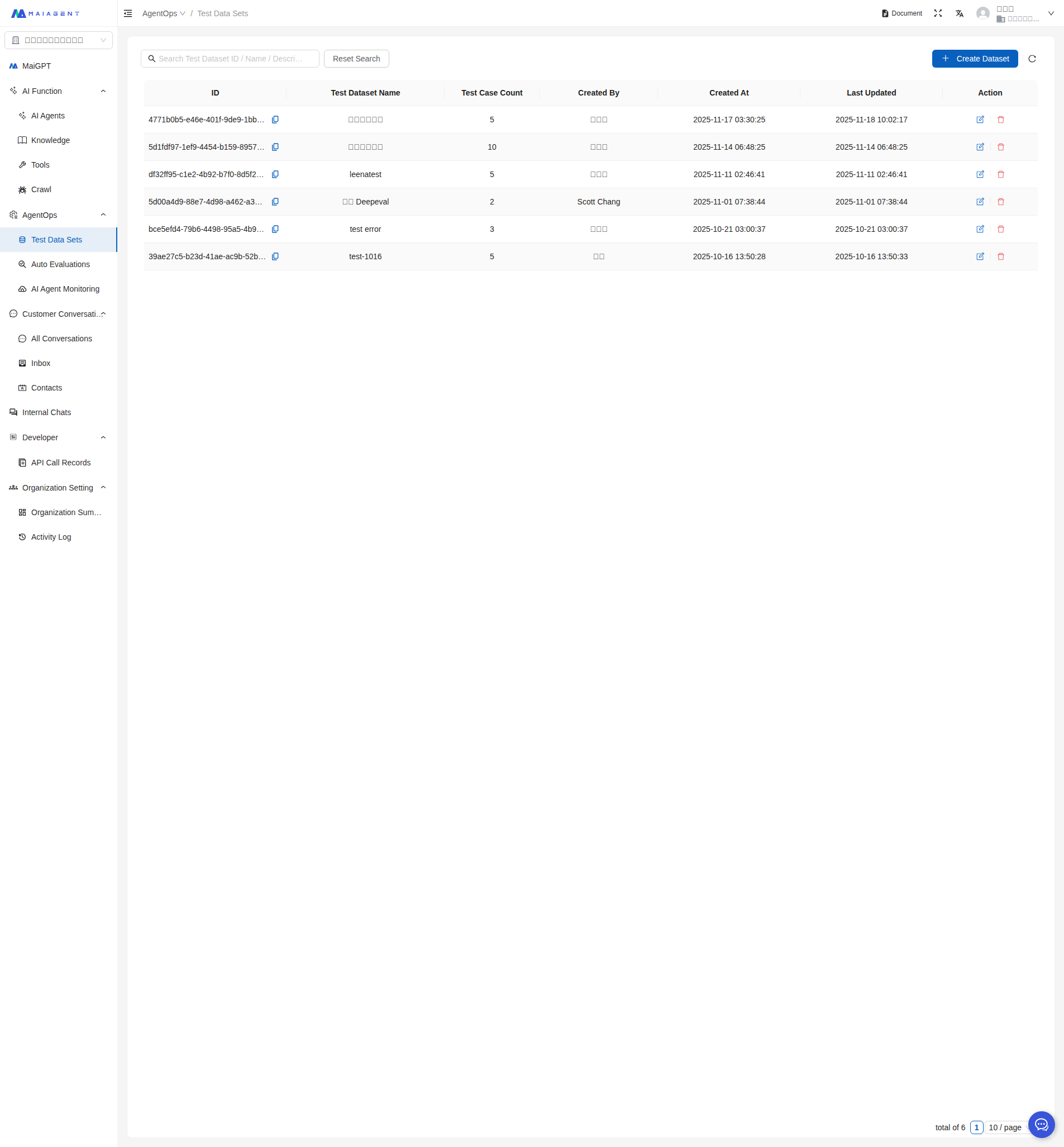Open the language translation switcher
Screen dimensions: 1064x1147
(959, 13)
